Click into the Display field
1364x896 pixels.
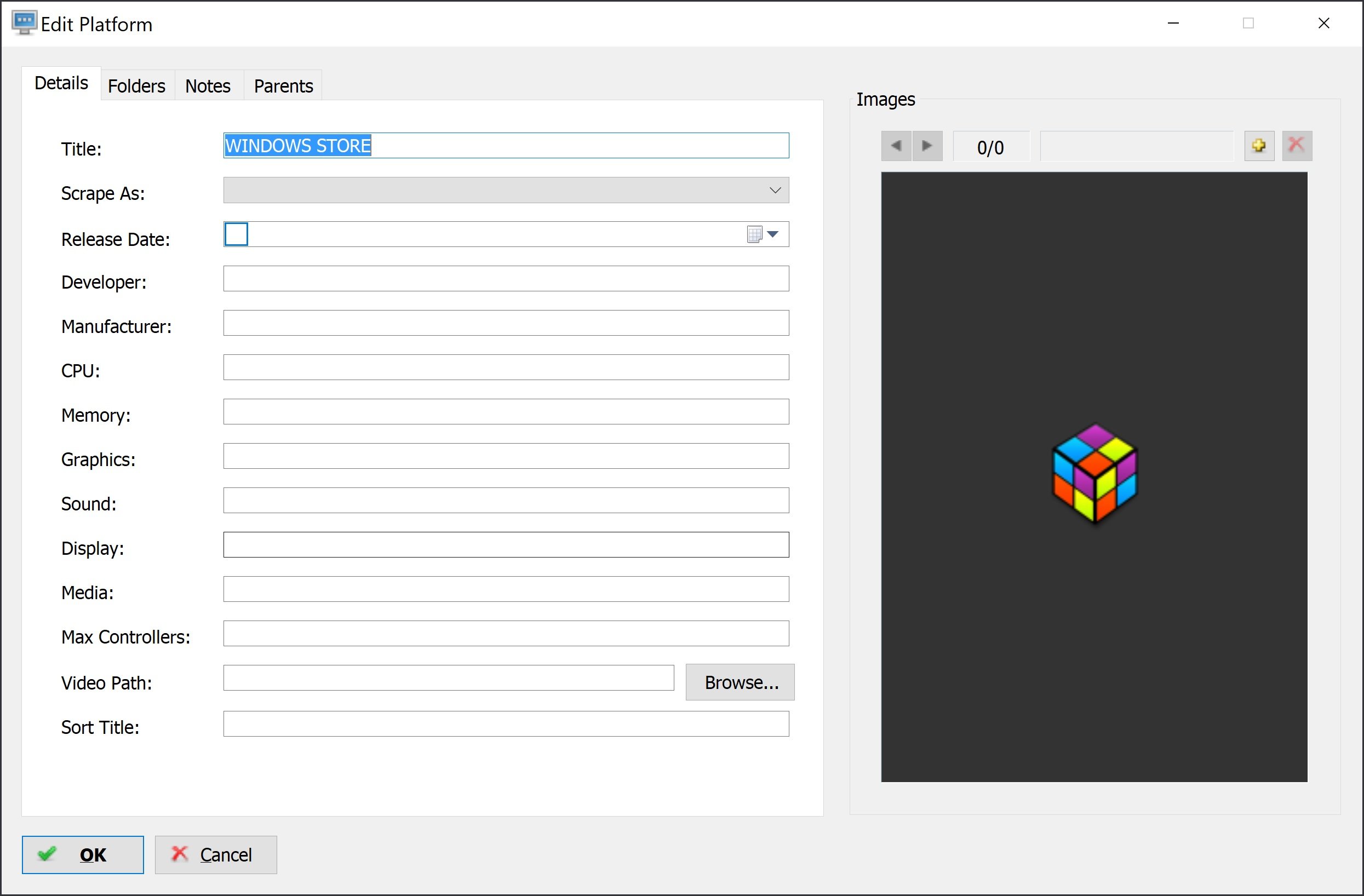pyautogui.click(x=506, y=545)
